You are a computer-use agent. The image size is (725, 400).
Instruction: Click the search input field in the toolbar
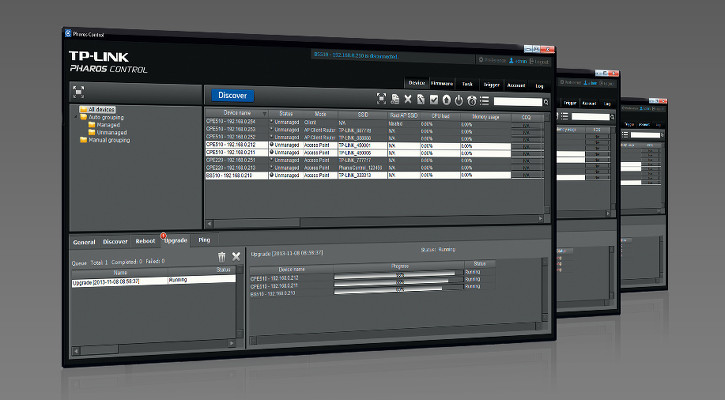[518, 102]
